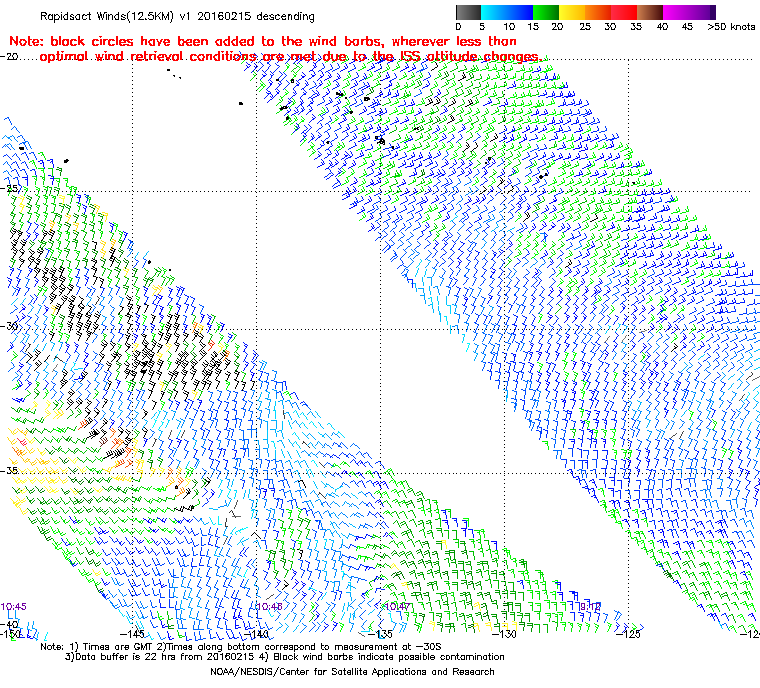The width and height of the screenshot is (760, 688).
Task: Click the cyan-to-blue 5-15 knots legend gradient
Action: coord(507,12)
